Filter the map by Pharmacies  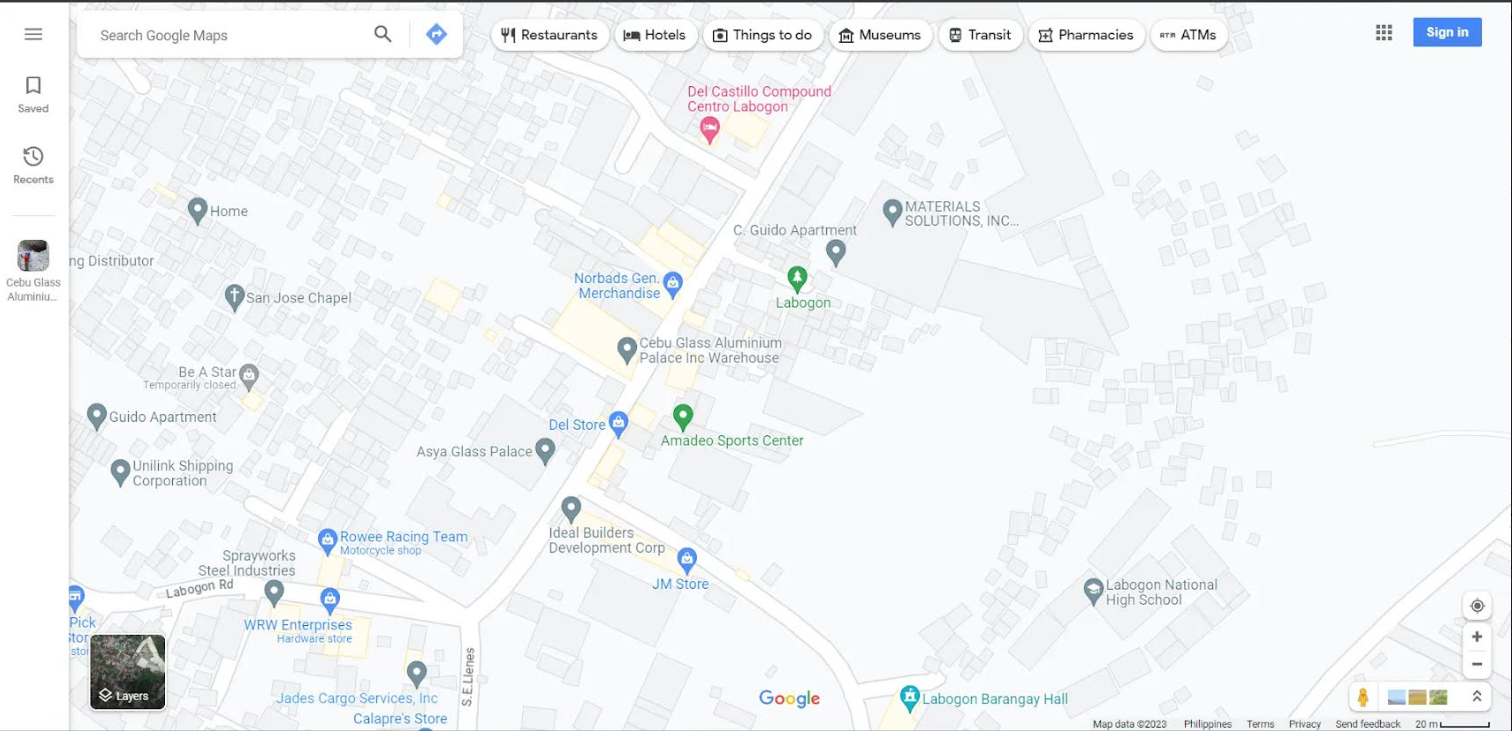[1086, 35]
